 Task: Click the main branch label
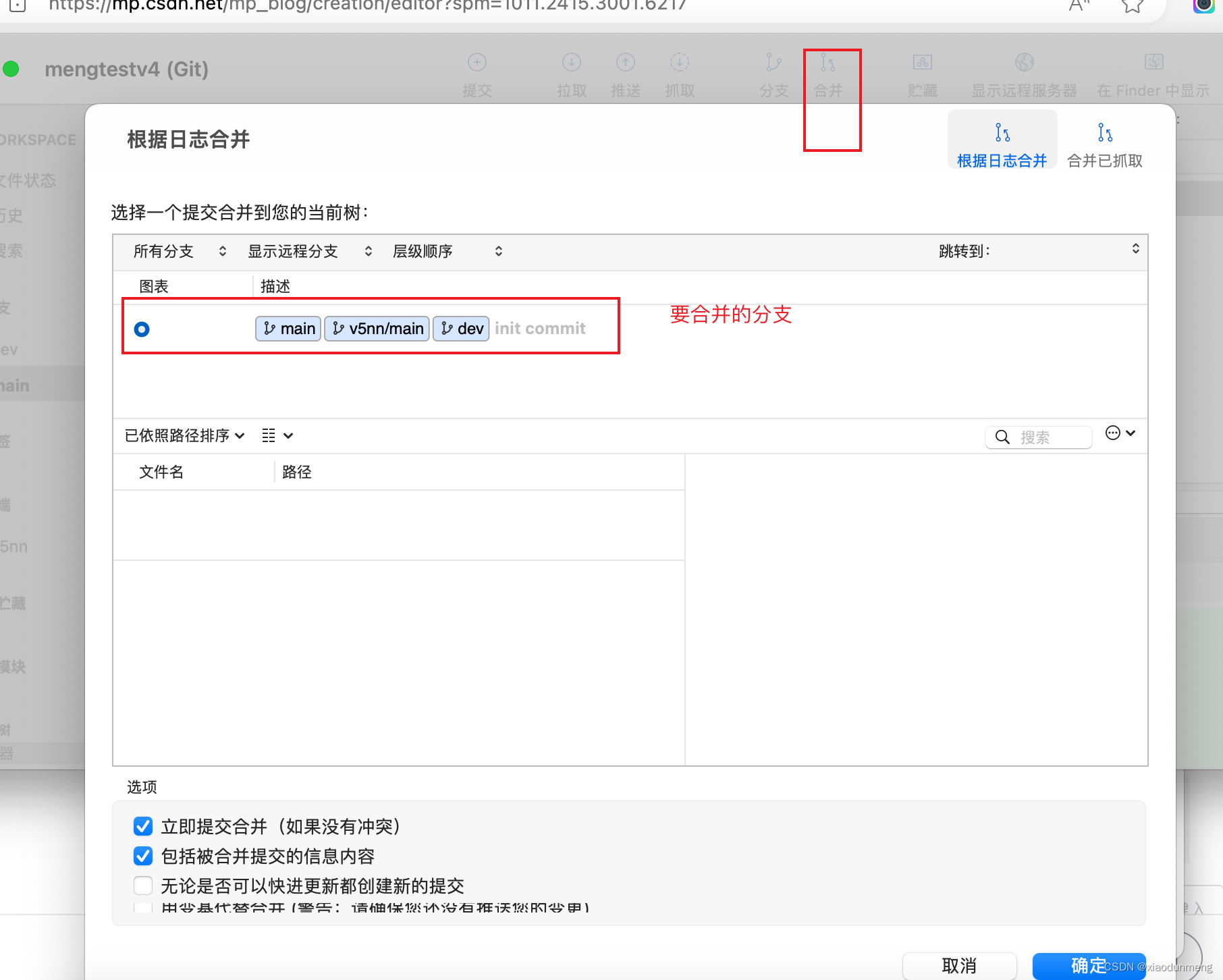(288, 329)
